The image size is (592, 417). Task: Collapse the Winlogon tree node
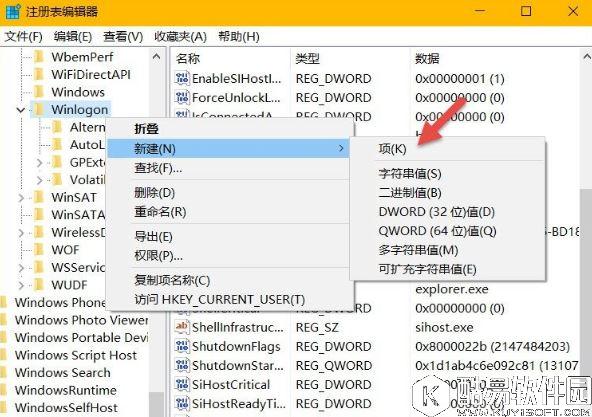point(21,110)
